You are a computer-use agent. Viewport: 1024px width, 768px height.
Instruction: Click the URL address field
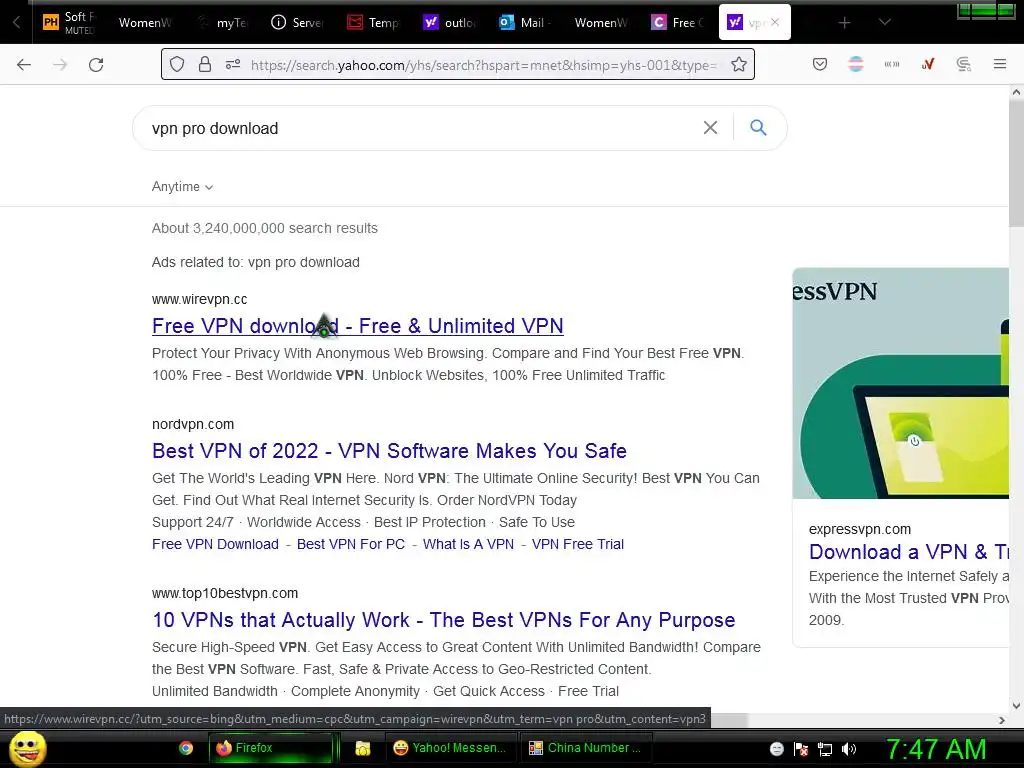tap(483, 65)
